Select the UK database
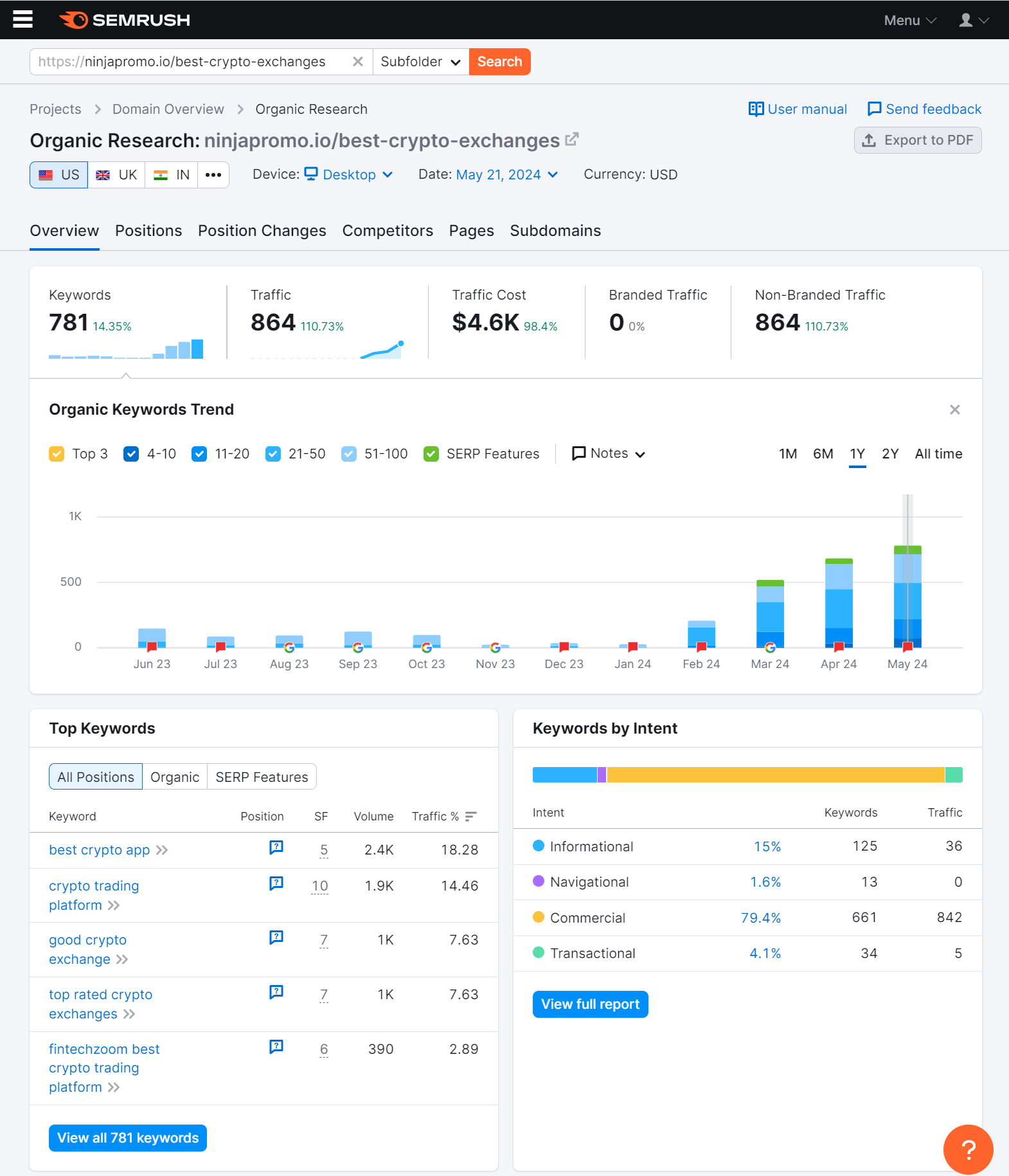The image size is (1009, 1176). (116, 175)
